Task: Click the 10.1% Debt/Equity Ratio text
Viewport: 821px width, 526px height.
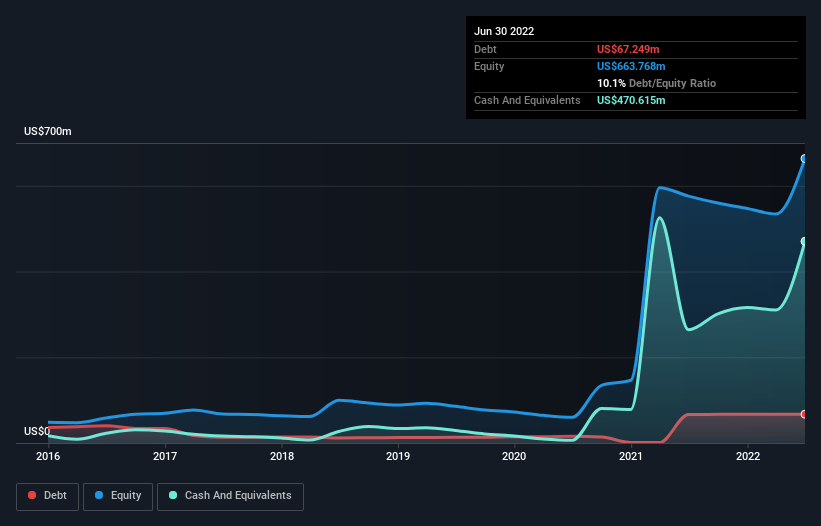Action: pos(656,83)
